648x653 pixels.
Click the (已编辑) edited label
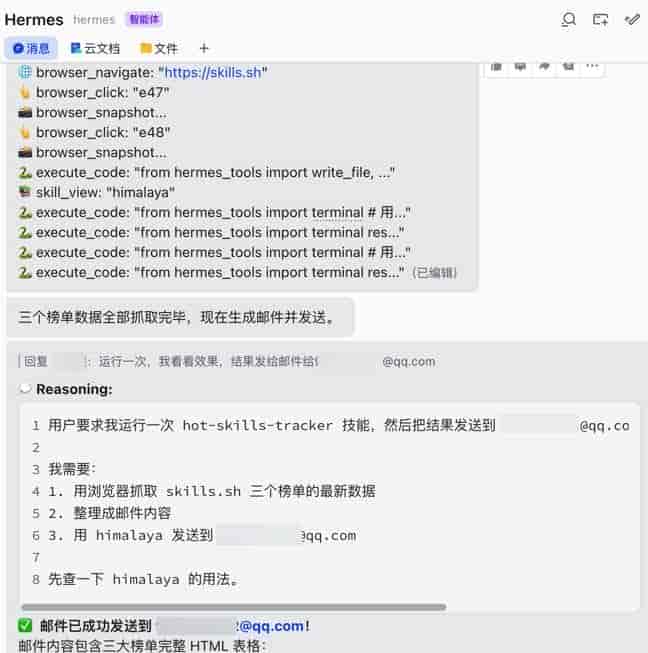[434, 273]
